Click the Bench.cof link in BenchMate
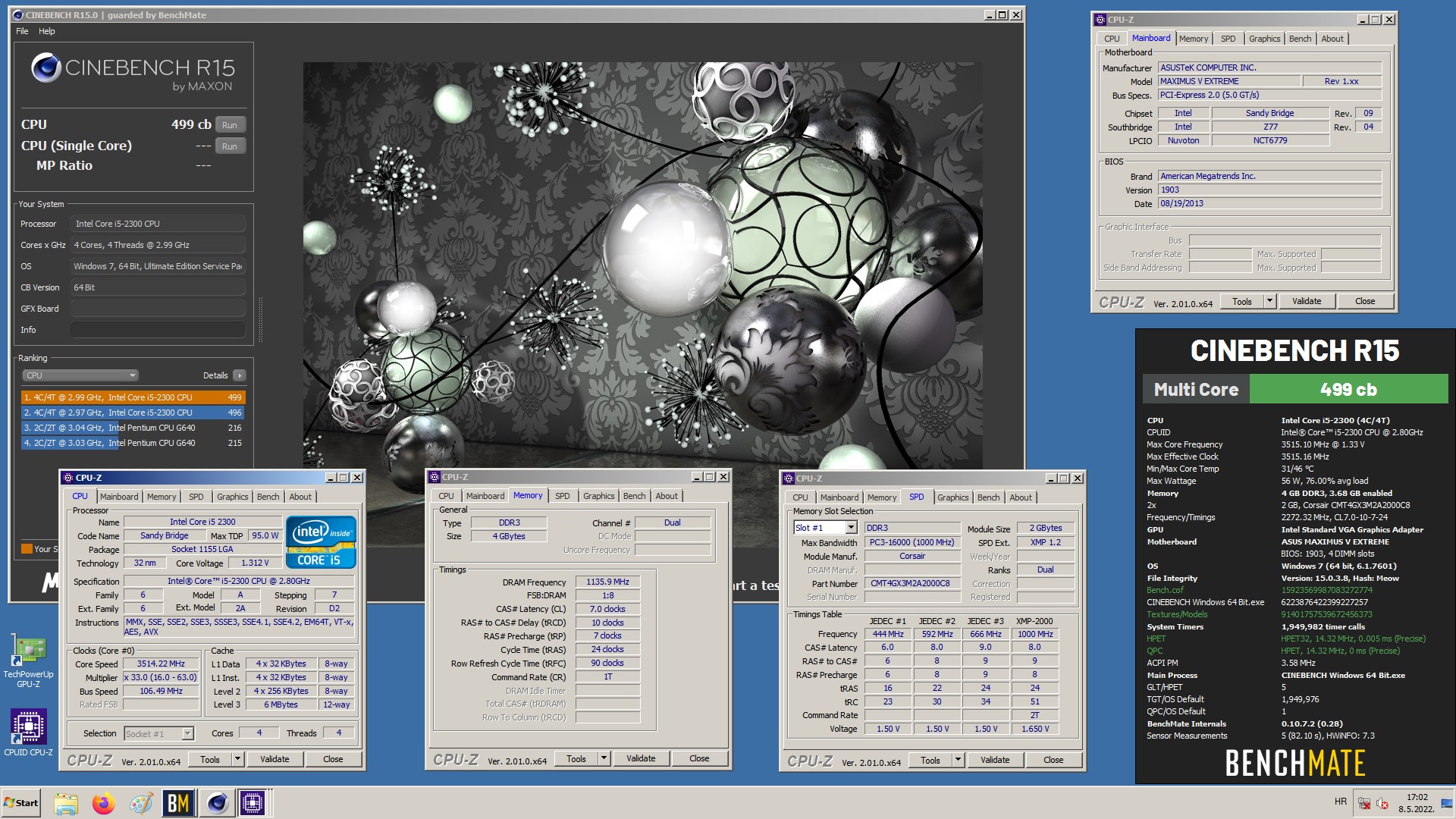 [1165, 590]
